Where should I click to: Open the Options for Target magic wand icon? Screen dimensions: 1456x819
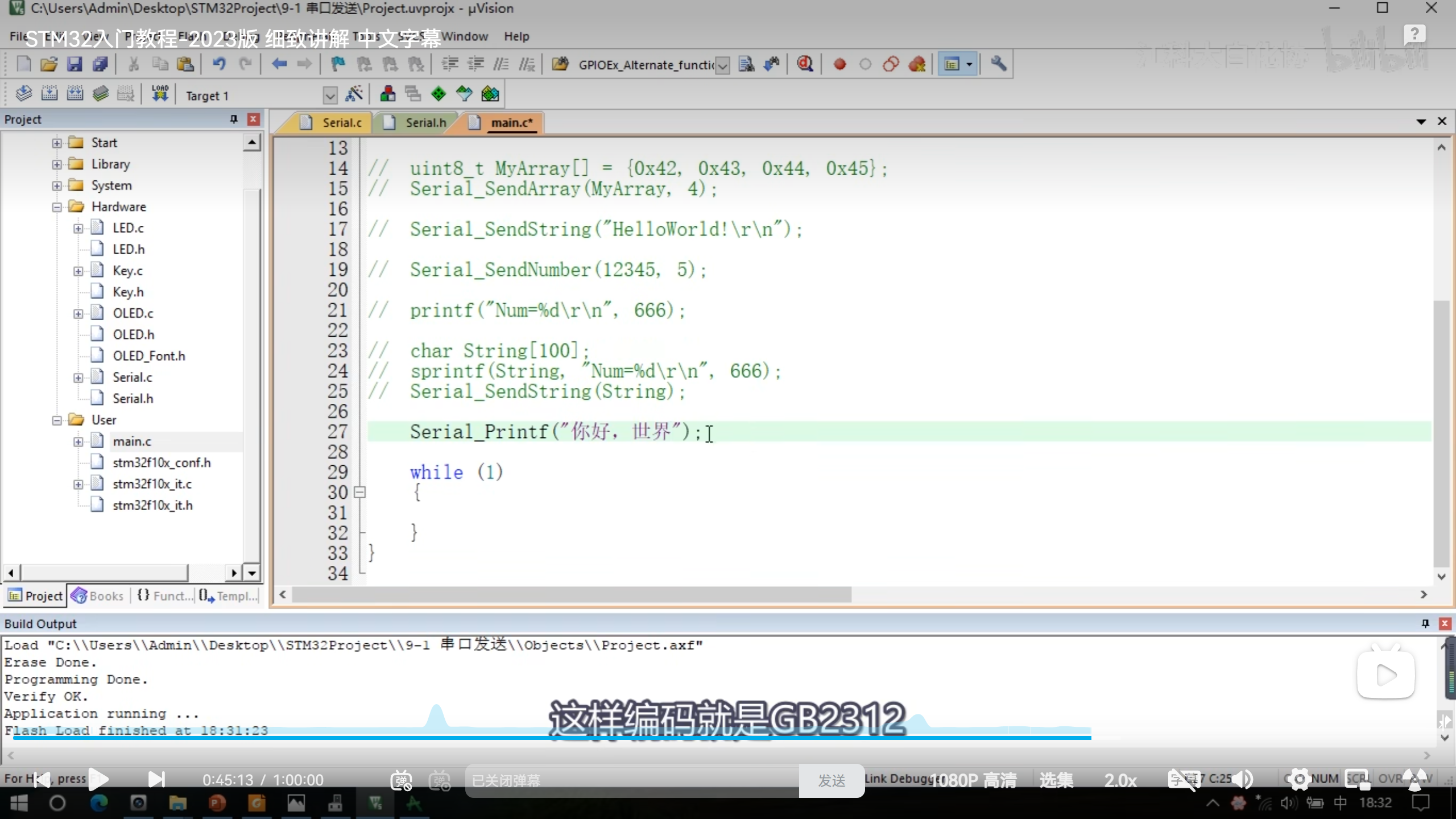354,94
